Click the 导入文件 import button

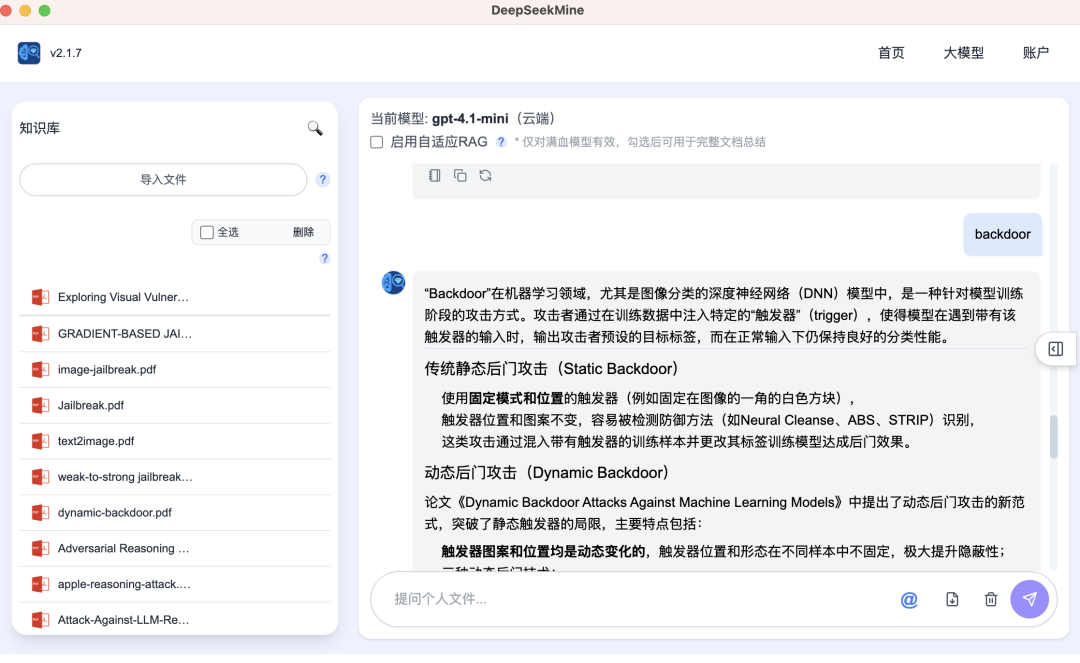coord(163,180)
